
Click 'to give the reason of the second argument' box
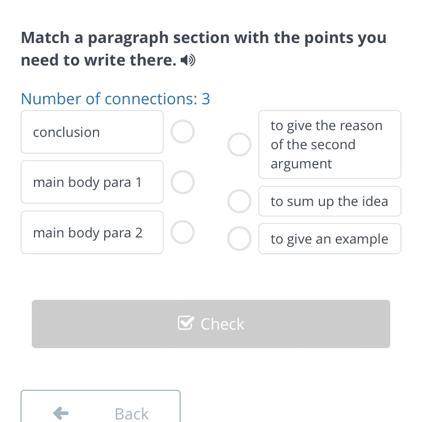pos(330,145)
